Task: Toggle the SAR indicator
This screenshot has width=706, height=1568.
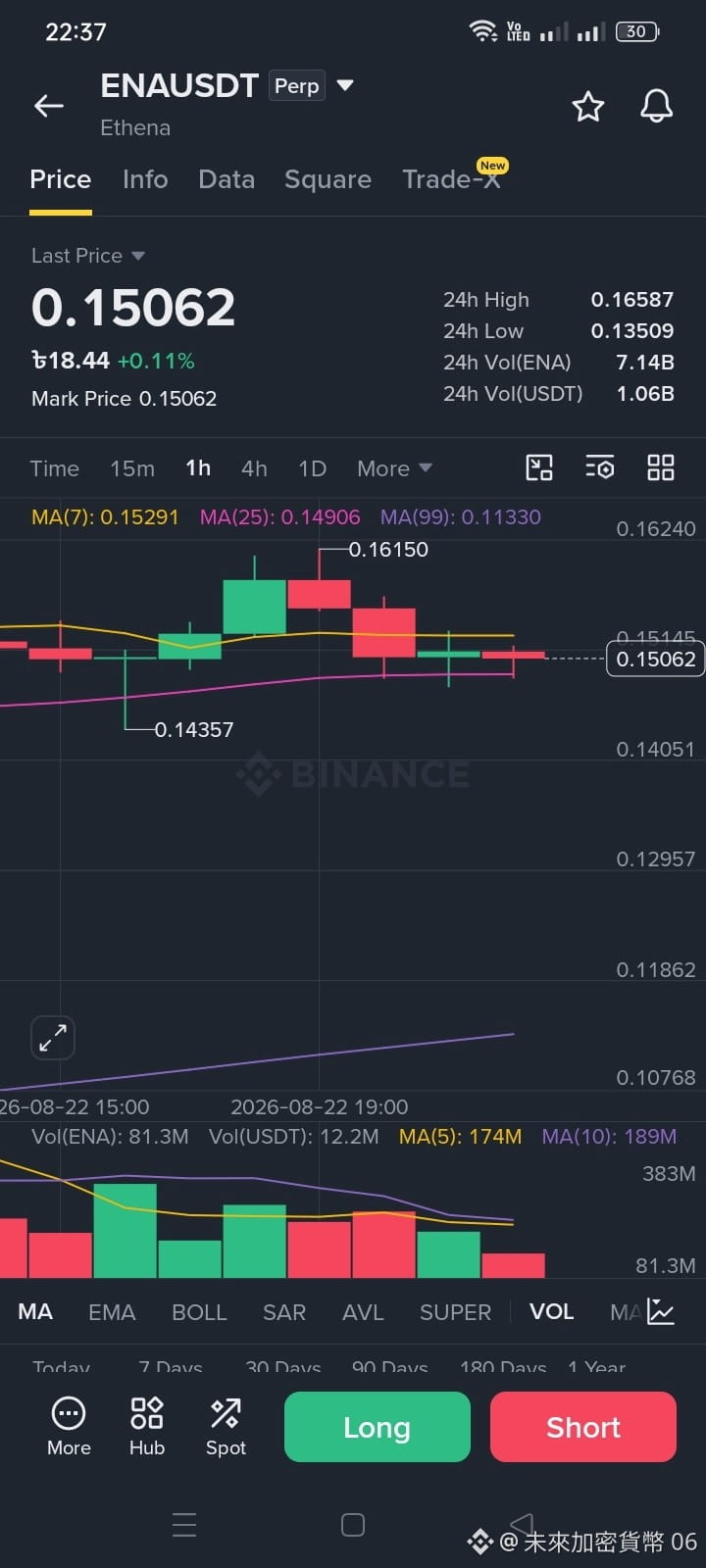Action: [284, 1312]
